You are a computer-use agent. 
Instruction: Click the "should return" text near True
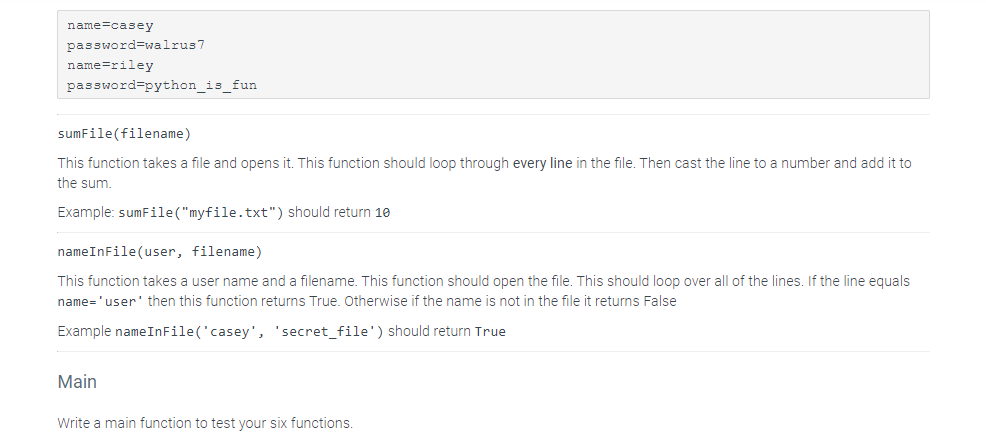[429, 331]
